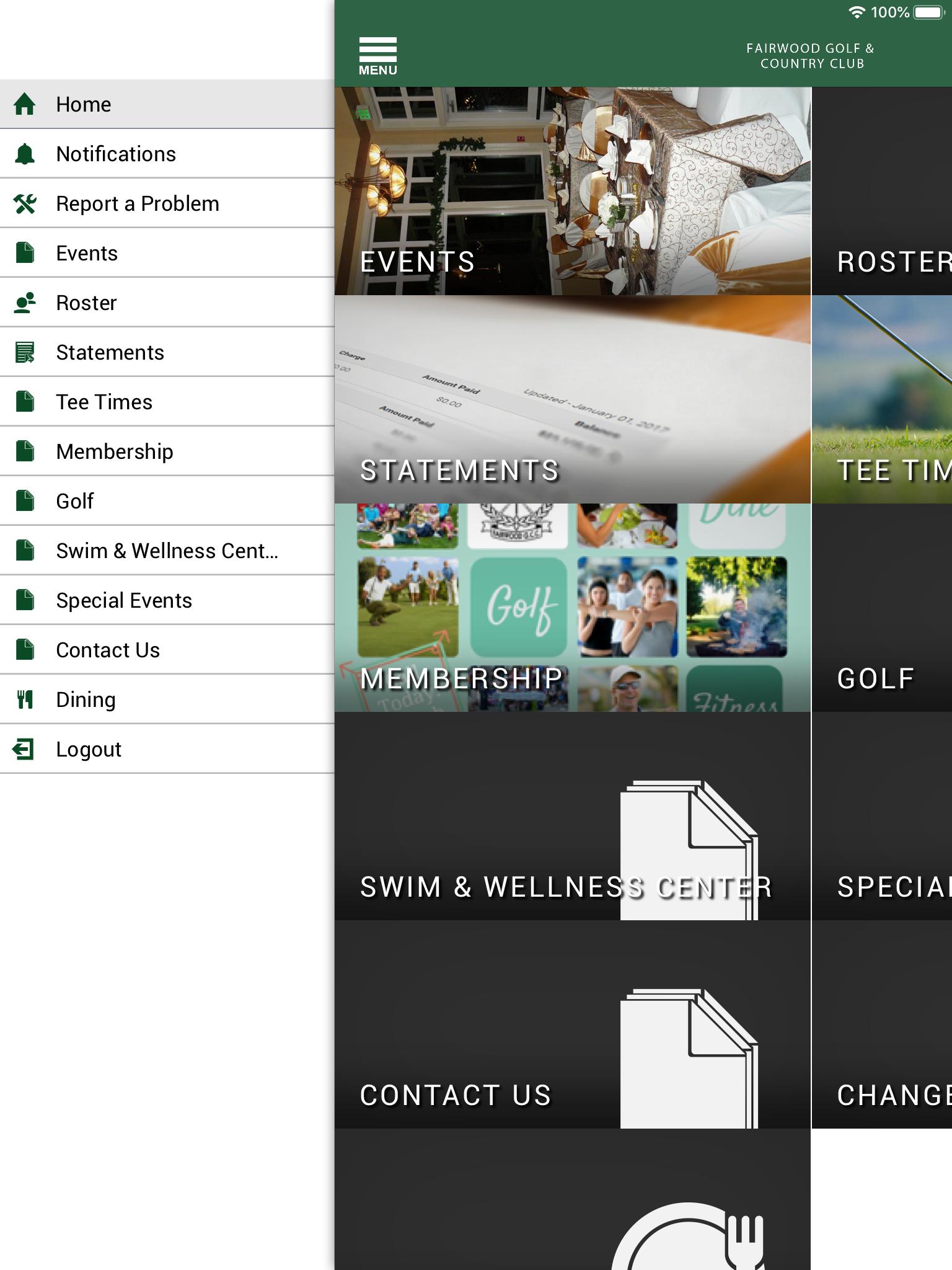Tap the hamburger MENU icon
The width and height of the screenshot is (952, 1270).
tap(378, 56)
